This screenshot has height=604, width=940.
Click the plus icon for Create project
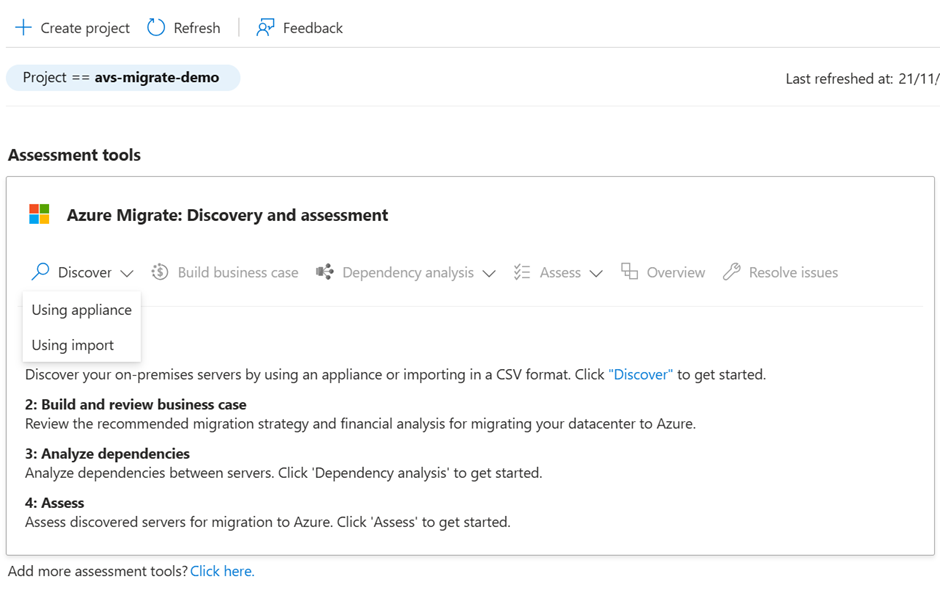coord(23,28)
